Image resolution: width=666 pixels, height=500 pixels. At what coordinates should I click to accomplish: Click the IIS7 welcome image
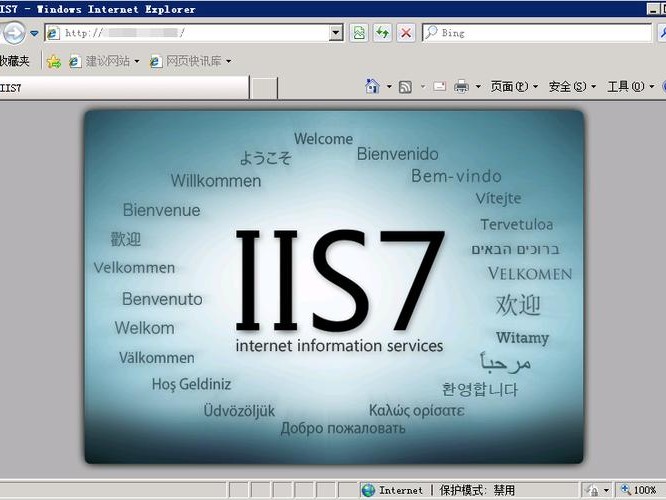point(334,287)
